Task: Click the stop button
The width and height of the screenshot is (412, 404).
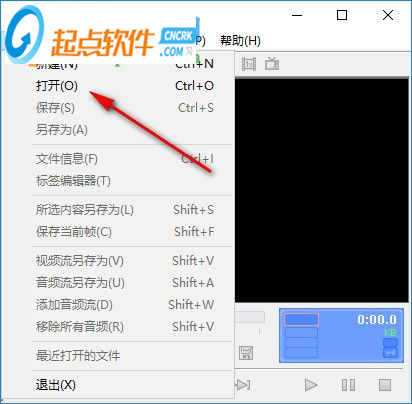Action: coord(385,385)
